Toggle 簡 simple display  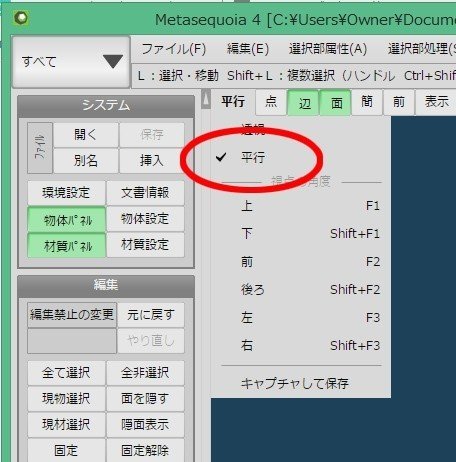[x=367, y=102]
